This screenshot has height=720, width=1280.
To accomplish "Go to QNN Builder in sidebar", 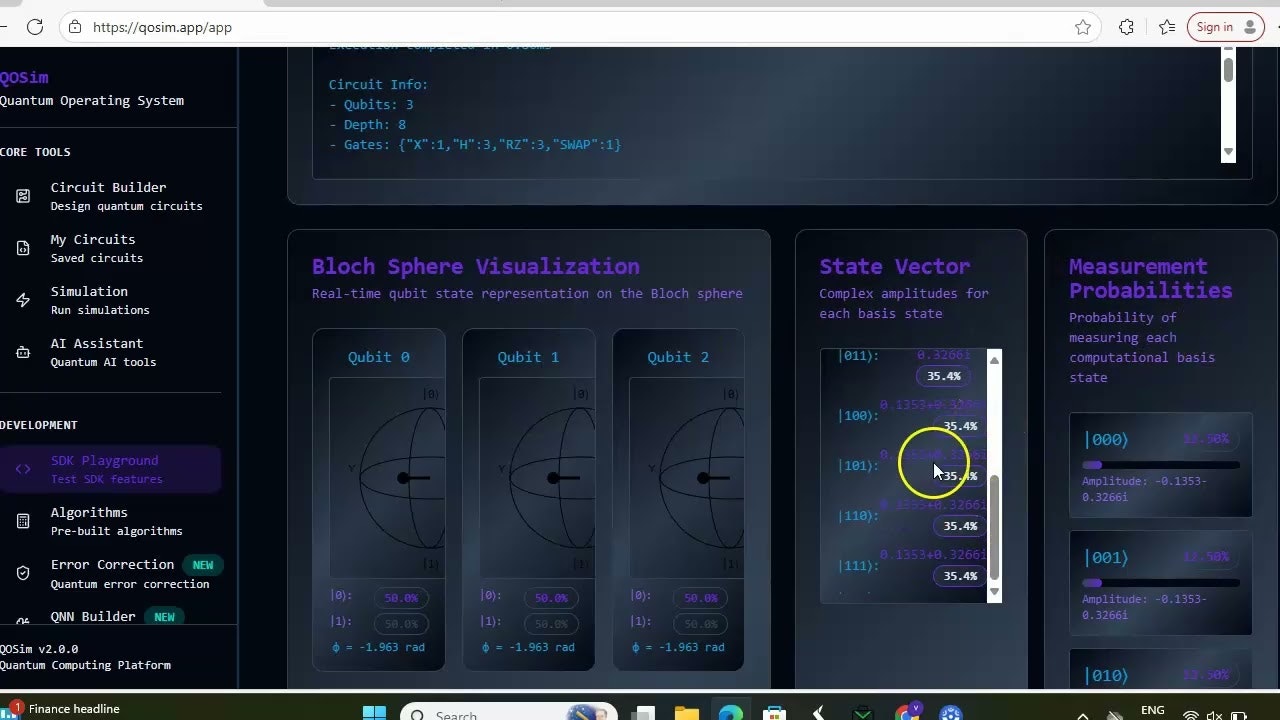I will (93, 616).
